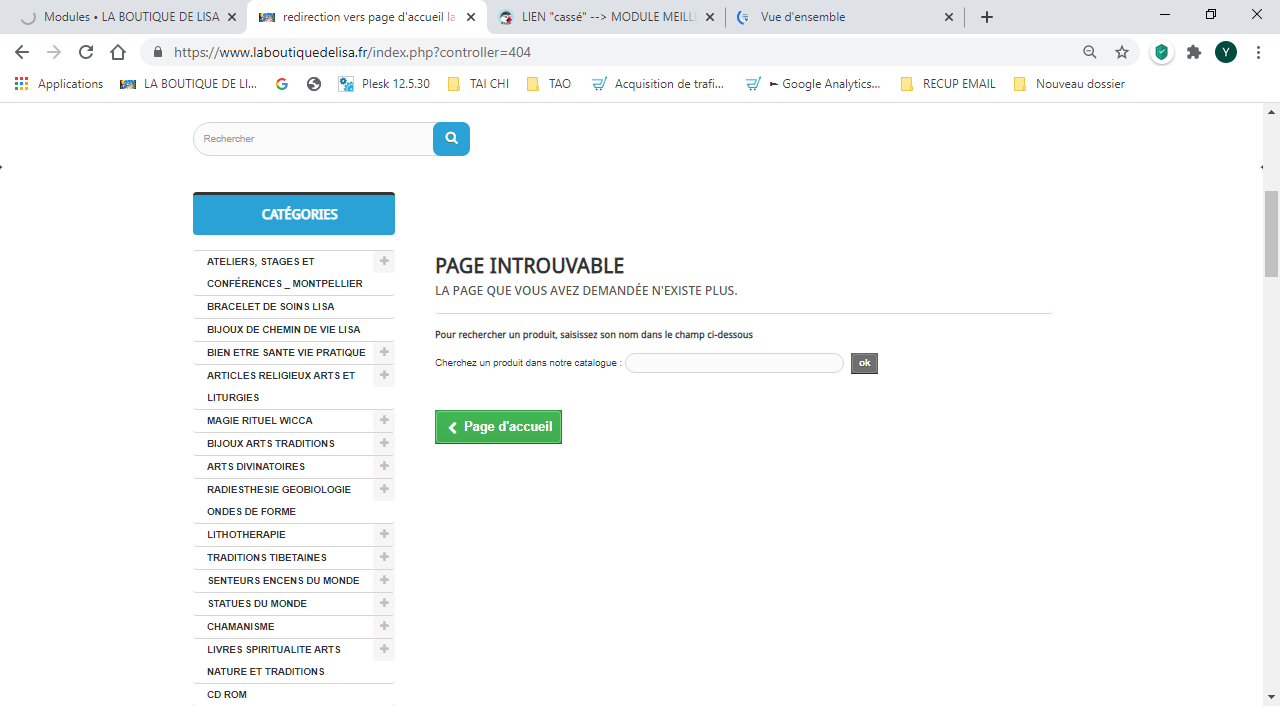The height and width of the screenshot is (706, 1280).
Task: Expand TRADITIONS TIBETAINES category
Action: tap(384, 557)
